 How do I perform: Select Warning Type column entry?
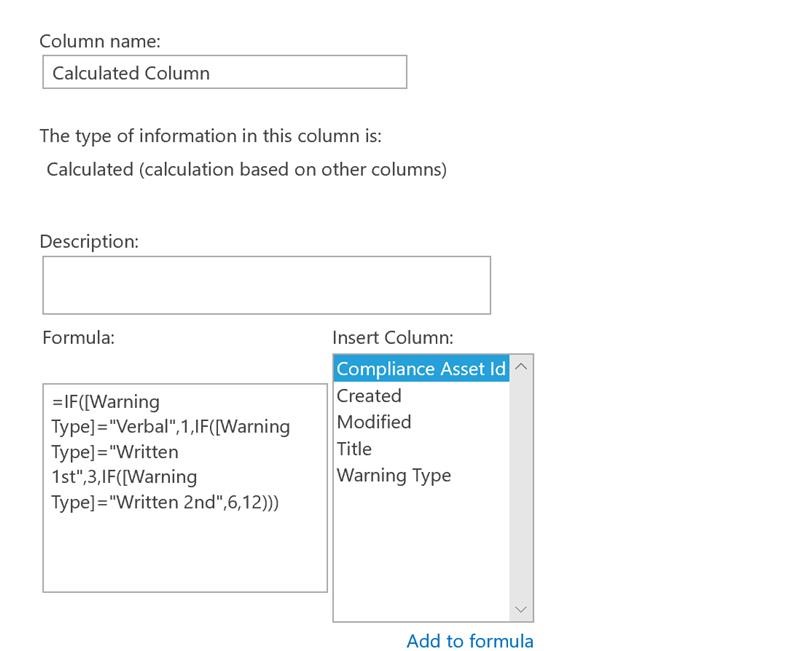click(x=394, y=475)
